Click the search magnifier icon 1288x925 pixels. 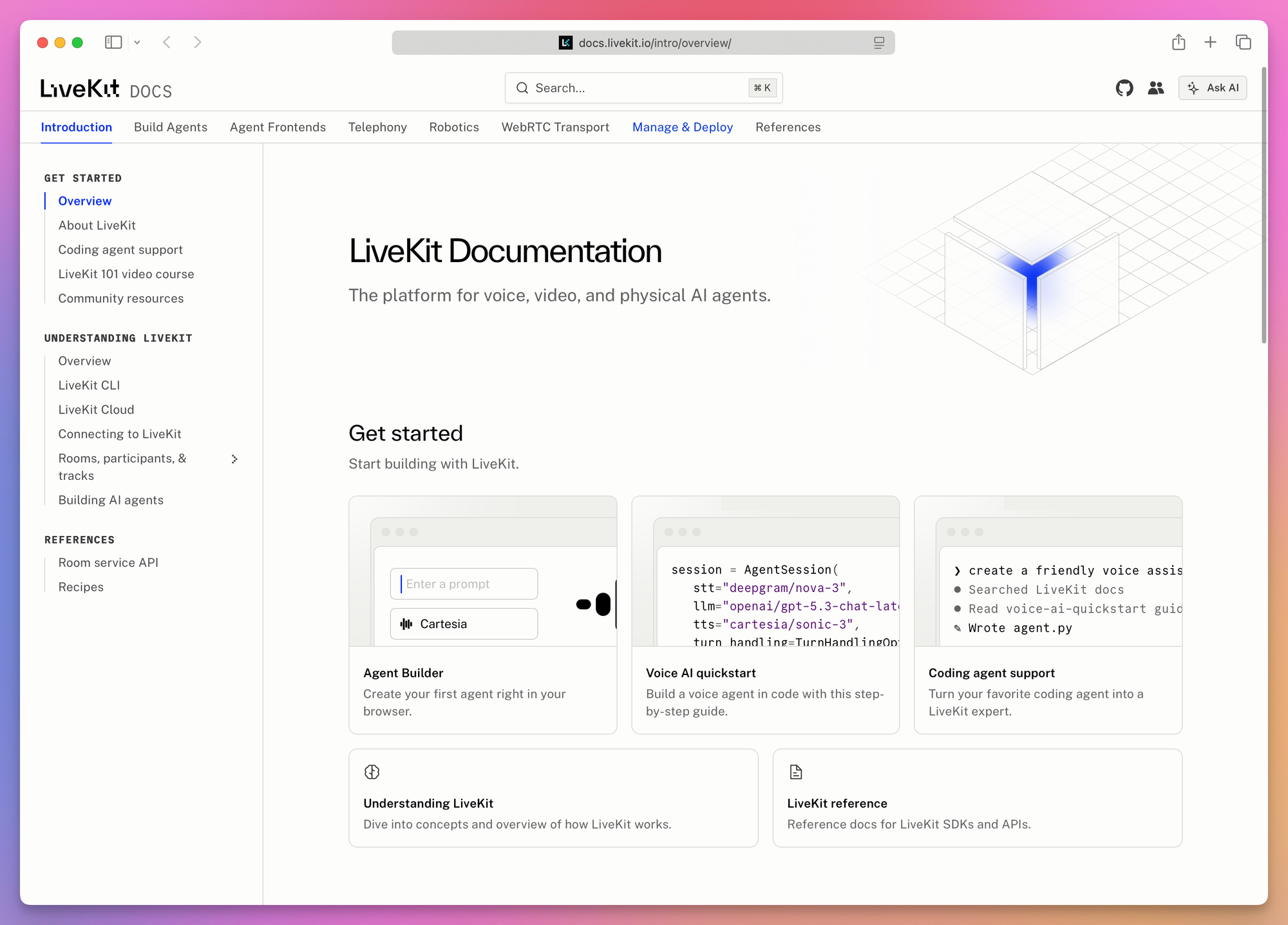(x=522, y=88)
